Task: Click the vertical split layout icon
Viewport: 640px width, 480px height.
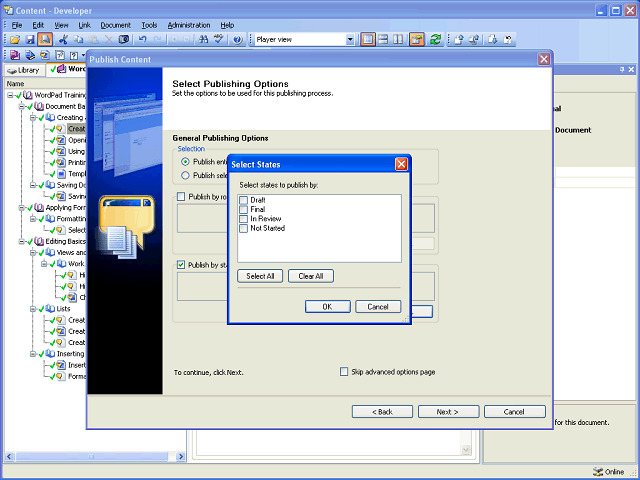Action: pyautogui.click(x=398, y=40)
